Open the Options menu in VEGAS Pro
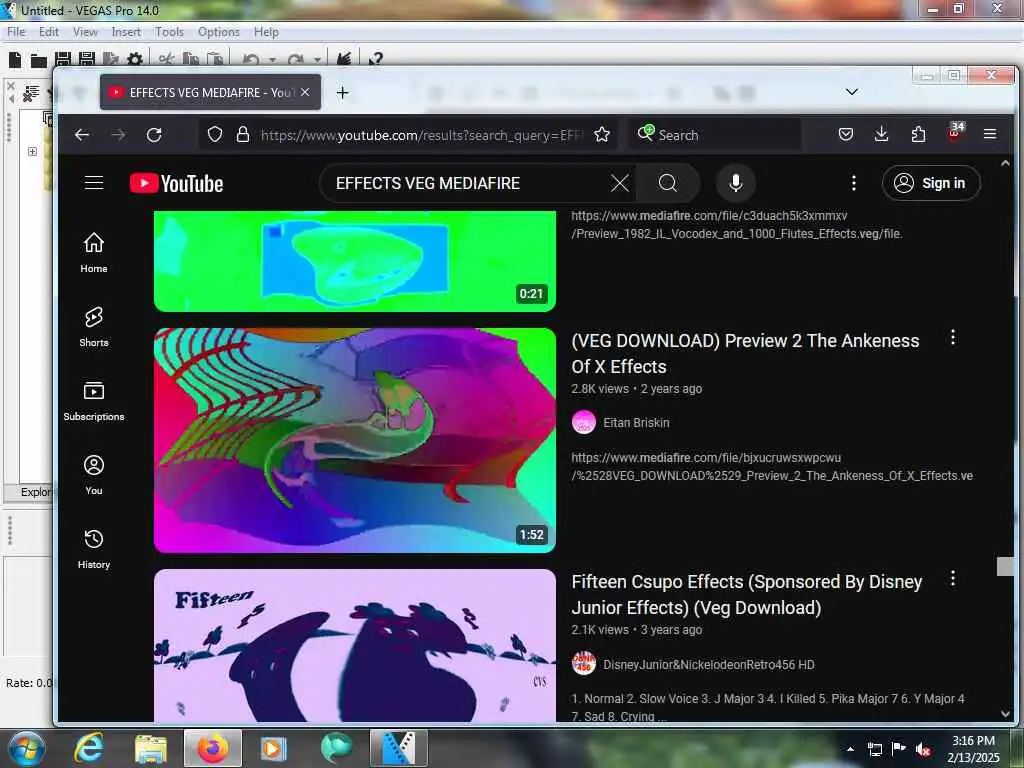 click(219, 32)
